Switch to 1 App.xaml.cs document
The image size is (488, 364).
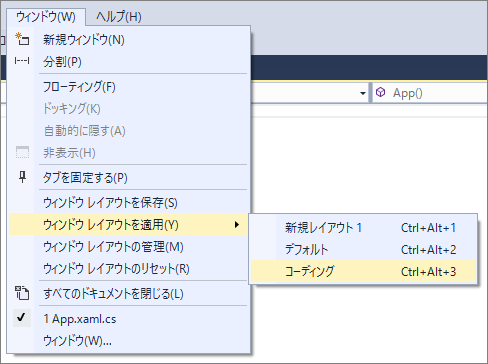coord(129,319)
